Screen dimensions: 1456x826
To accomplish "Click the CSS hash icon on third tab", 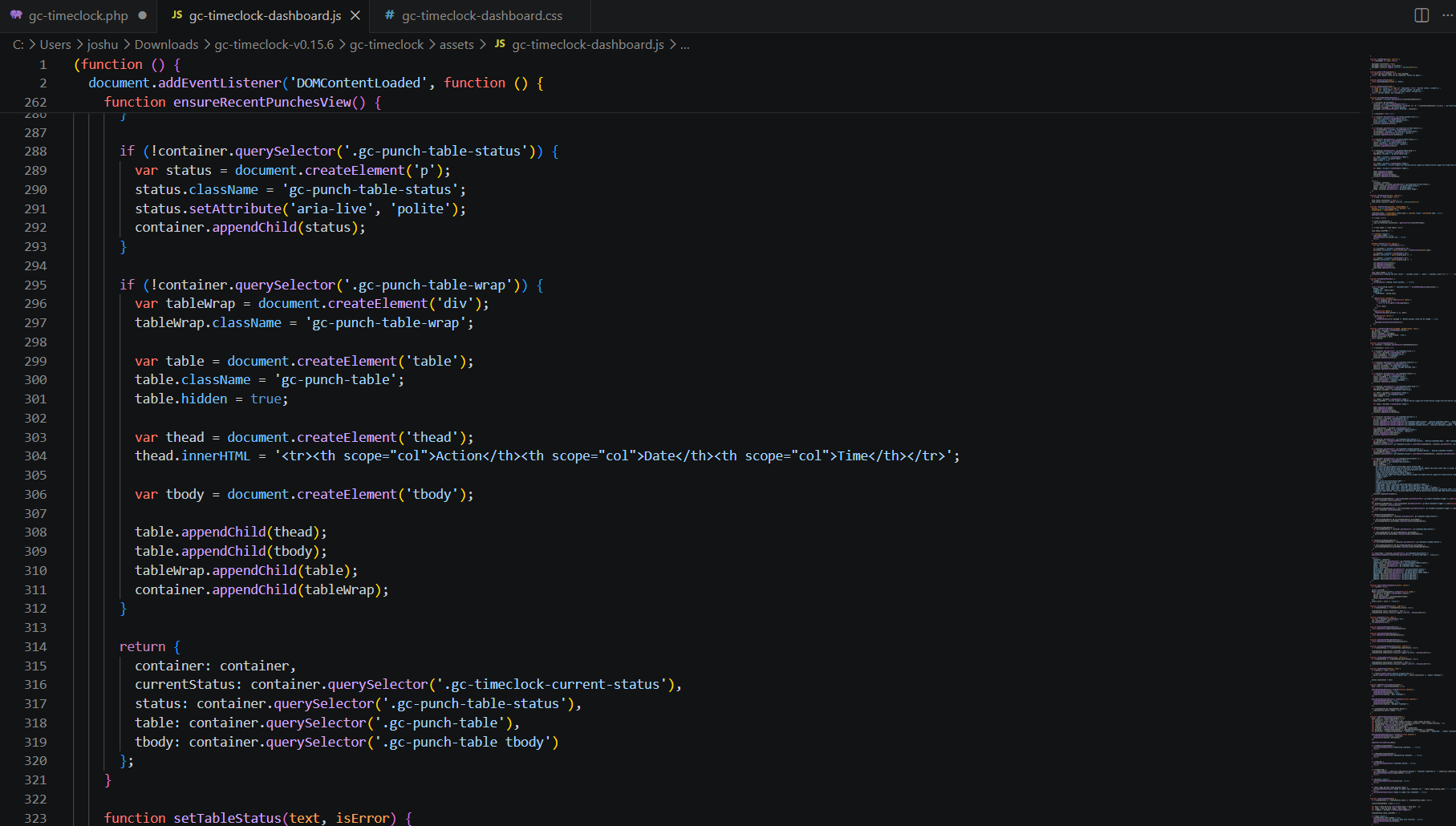I will click(x=390, y=15).
